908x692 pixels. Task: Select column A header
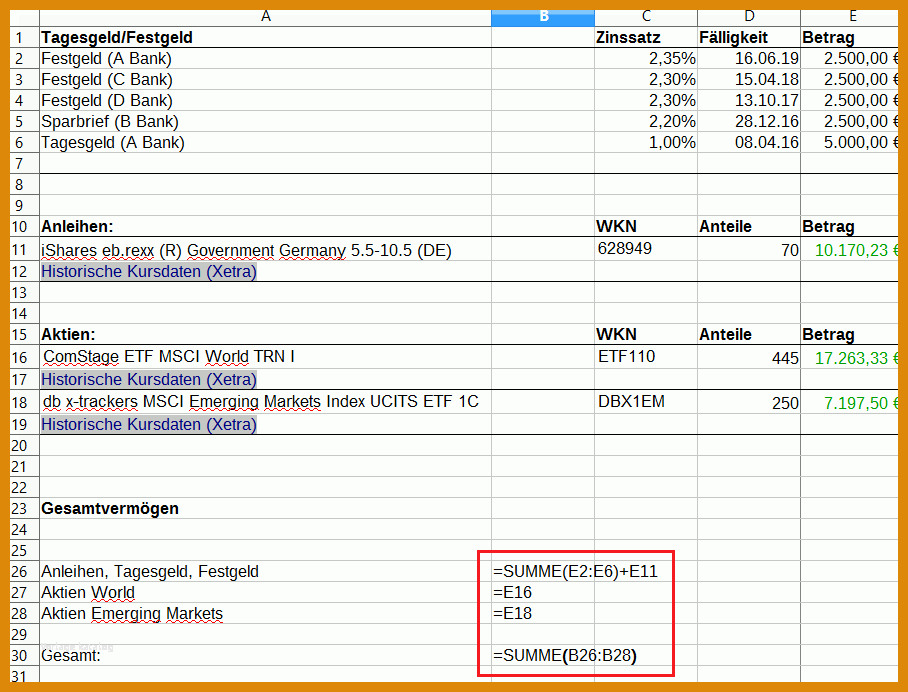pos(265,17)
